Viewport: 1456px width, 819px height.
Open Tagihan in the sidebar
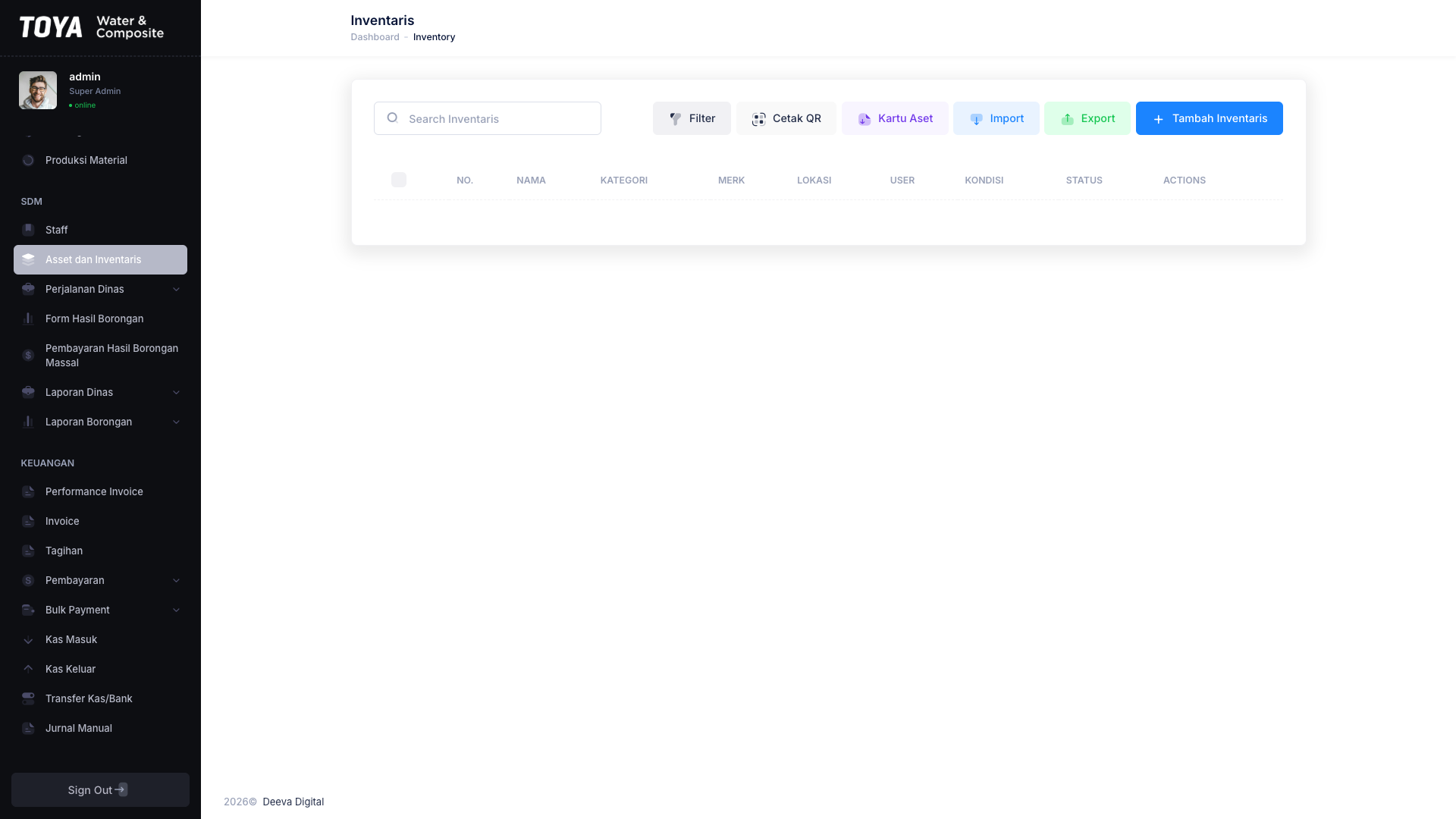(100, 551)
